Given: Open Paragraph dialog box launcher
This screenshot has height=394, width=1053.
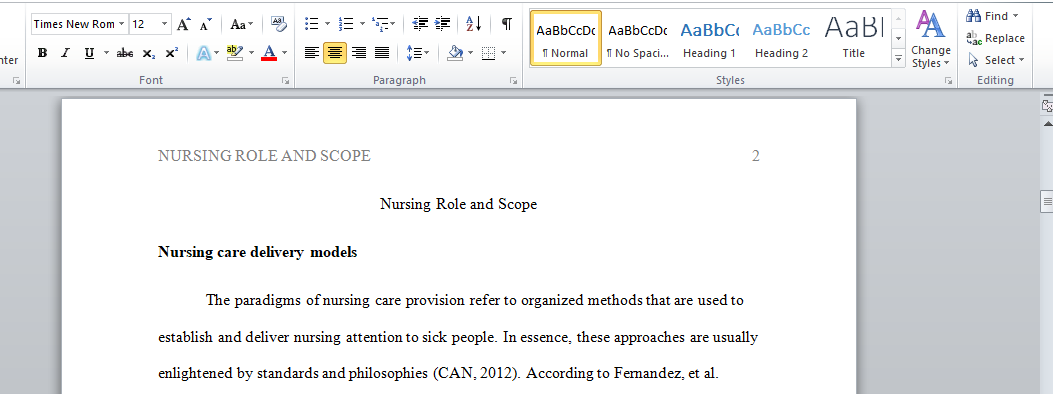Looking at the screenshot, I should click(514, 81).
